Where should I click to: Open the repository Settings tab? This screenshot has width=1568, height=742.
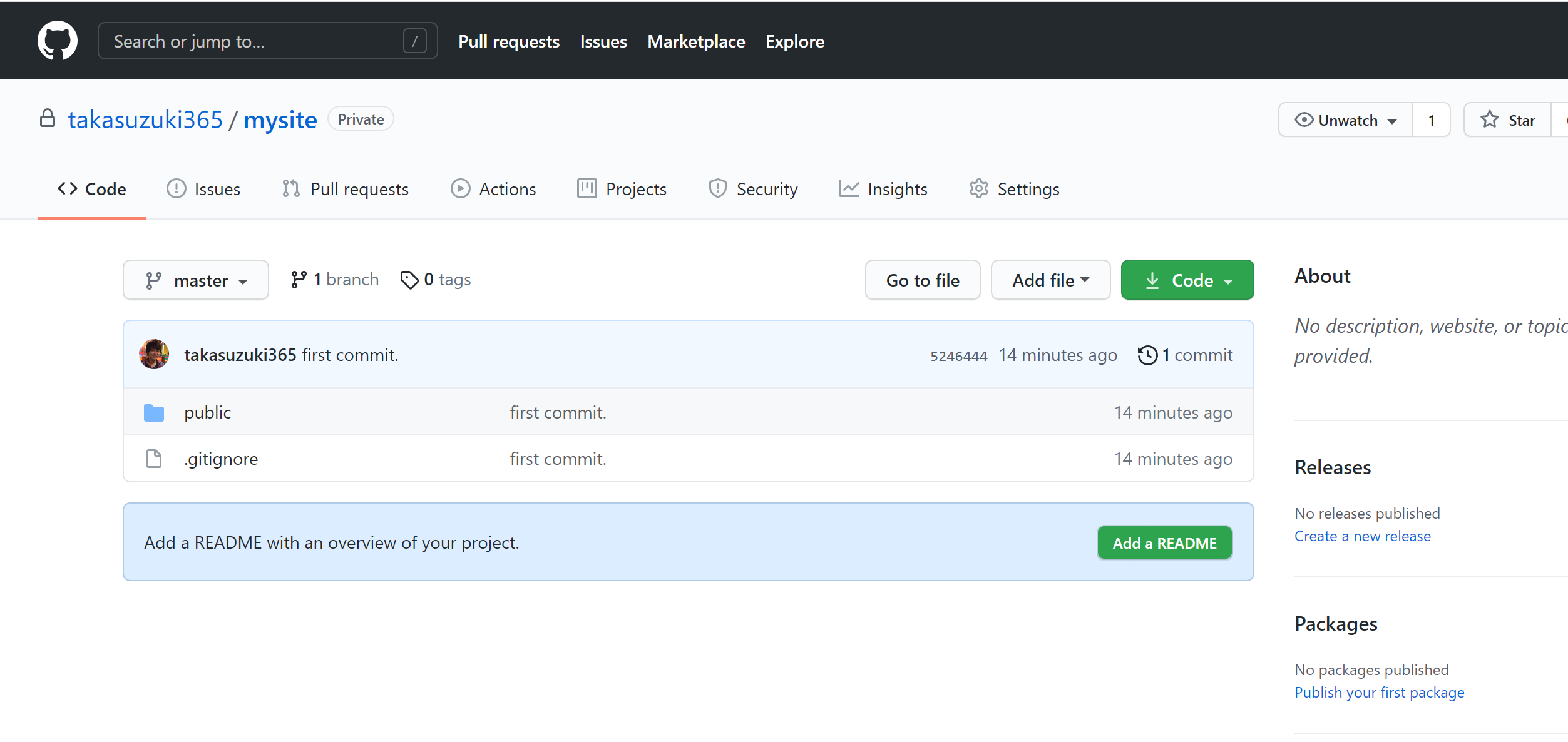tap(1014, 189)
